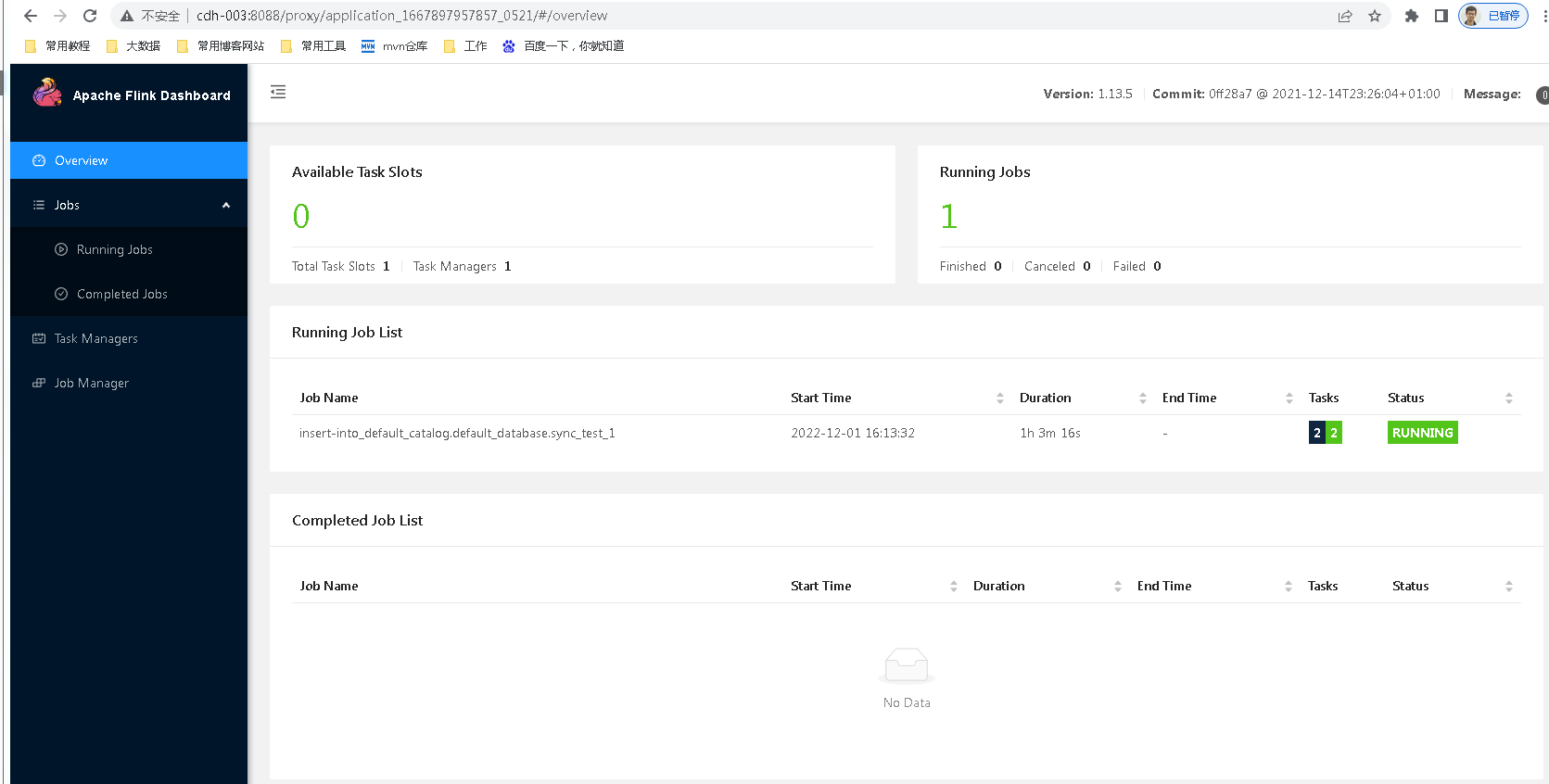Viewport: 1549px width, 784px height.
Task: Click the Task Managers schedule icon
Action: pos(39,338)
